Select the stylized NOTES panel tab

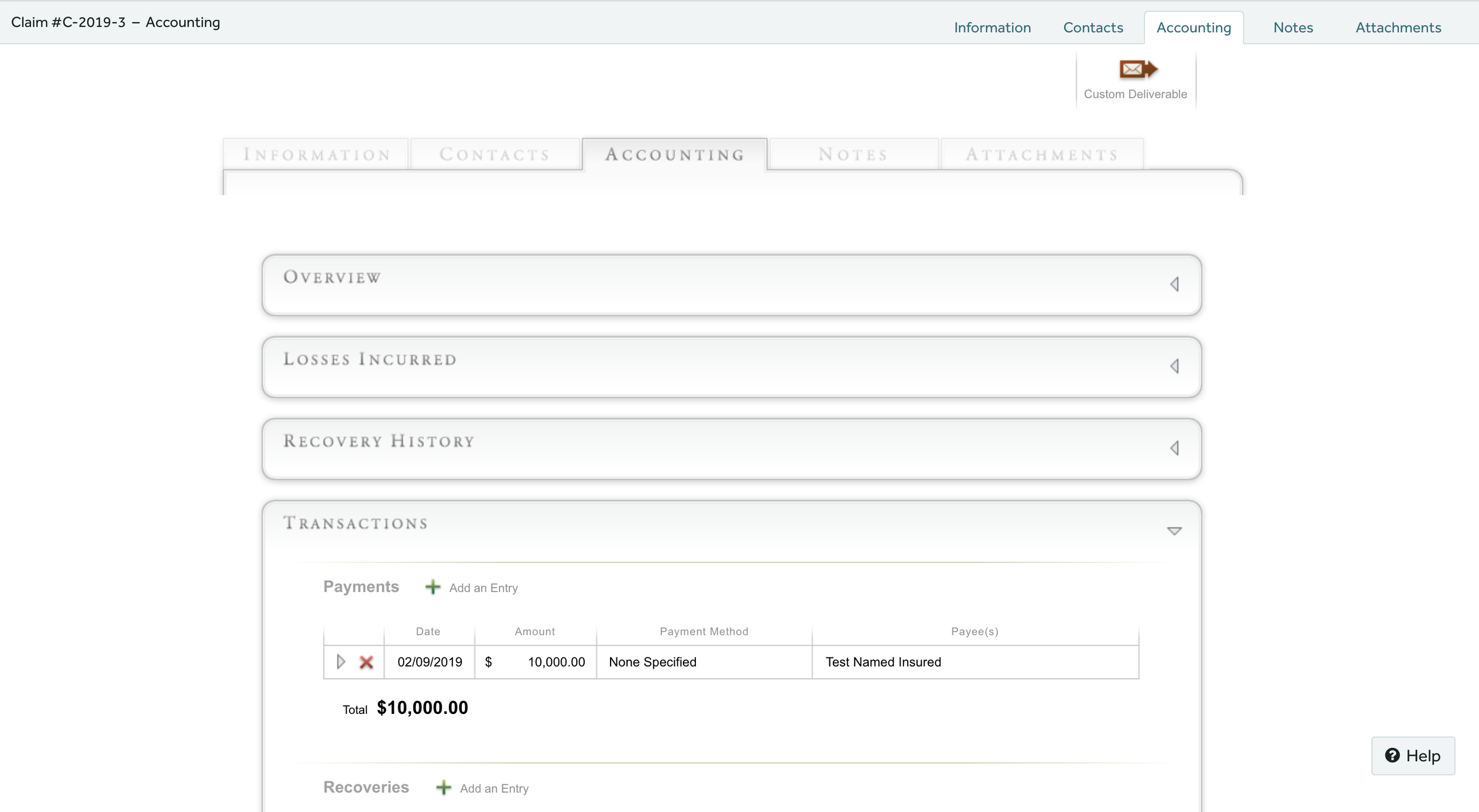point(853,155)
